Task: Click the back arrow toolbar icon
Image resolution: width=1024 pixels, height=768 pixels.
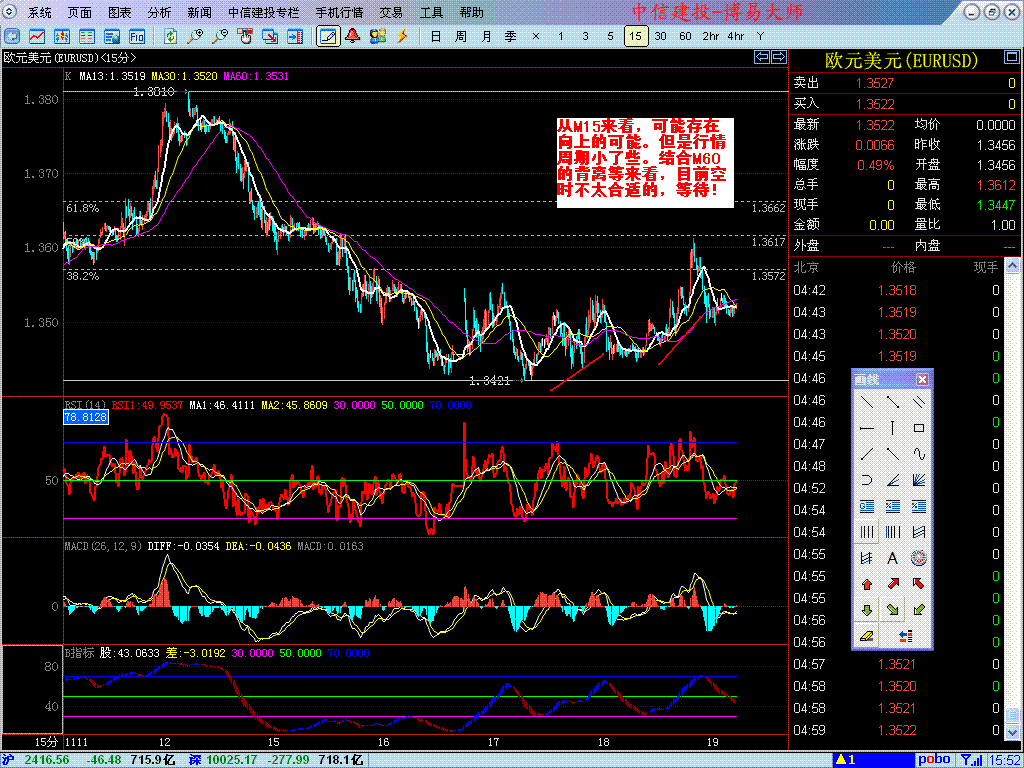Action: pos(12,36)
